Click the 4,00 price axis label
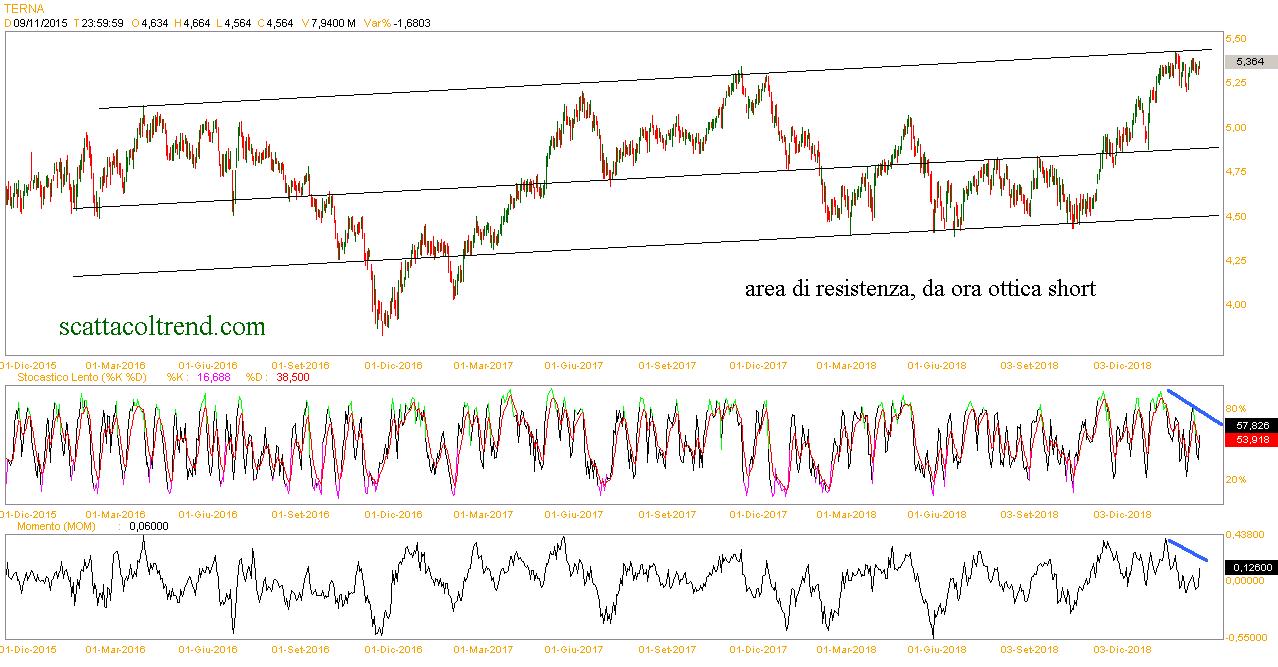The width and height of the screenshot is (1278, 667). (x=1236, y=304)
